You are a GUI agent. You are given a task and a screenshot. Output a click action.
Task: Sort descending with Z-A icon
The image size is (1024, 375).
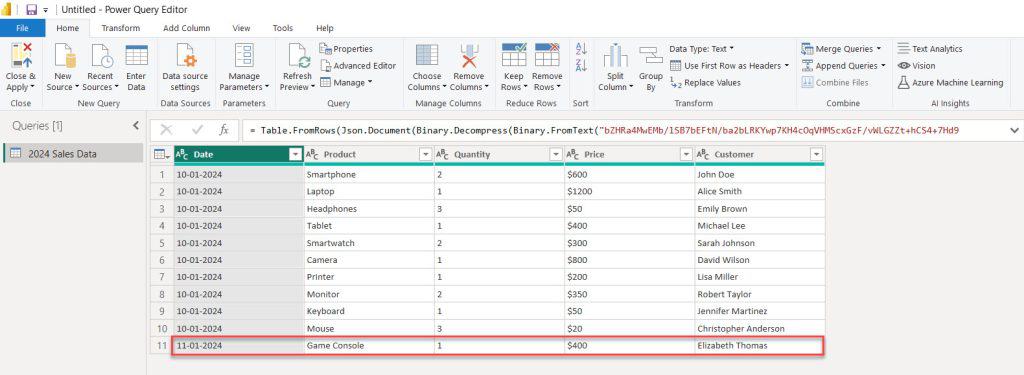[581, 65]
